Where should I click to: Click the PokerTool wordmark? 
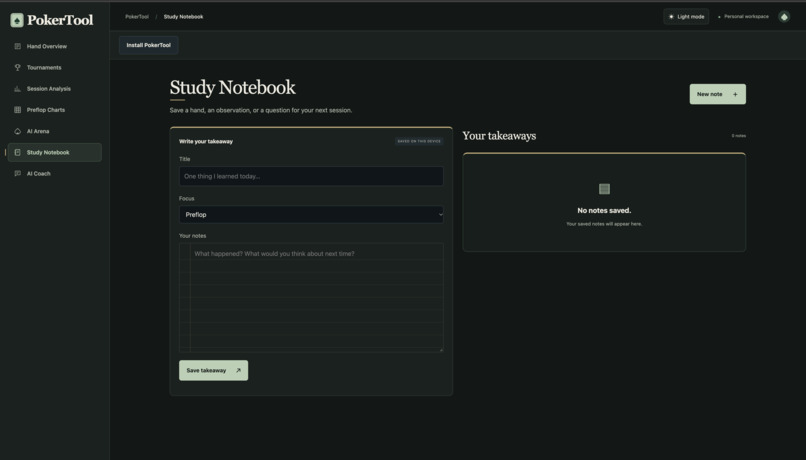click(x=60, y=20)
